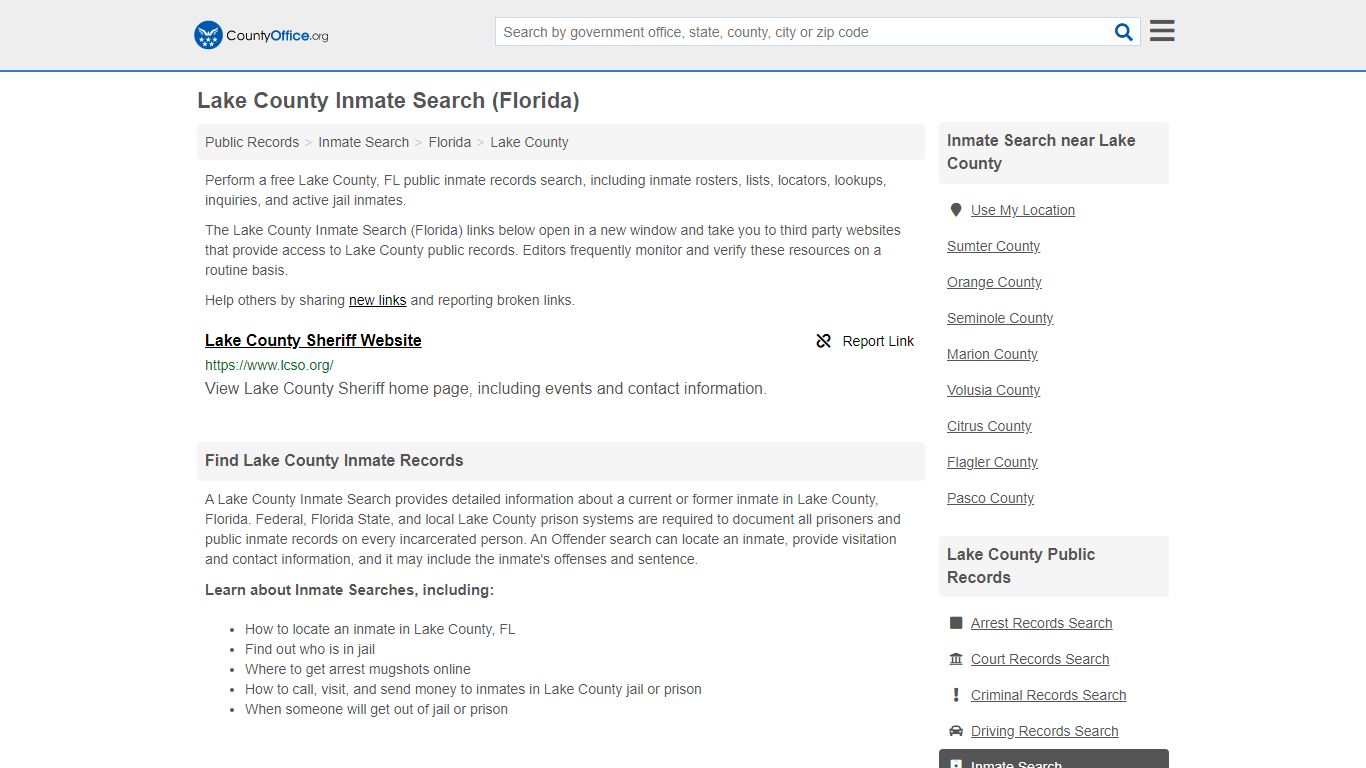Click 'Find out who is in jail' item
1366x768 pixels.
click(x=310, y=649)
